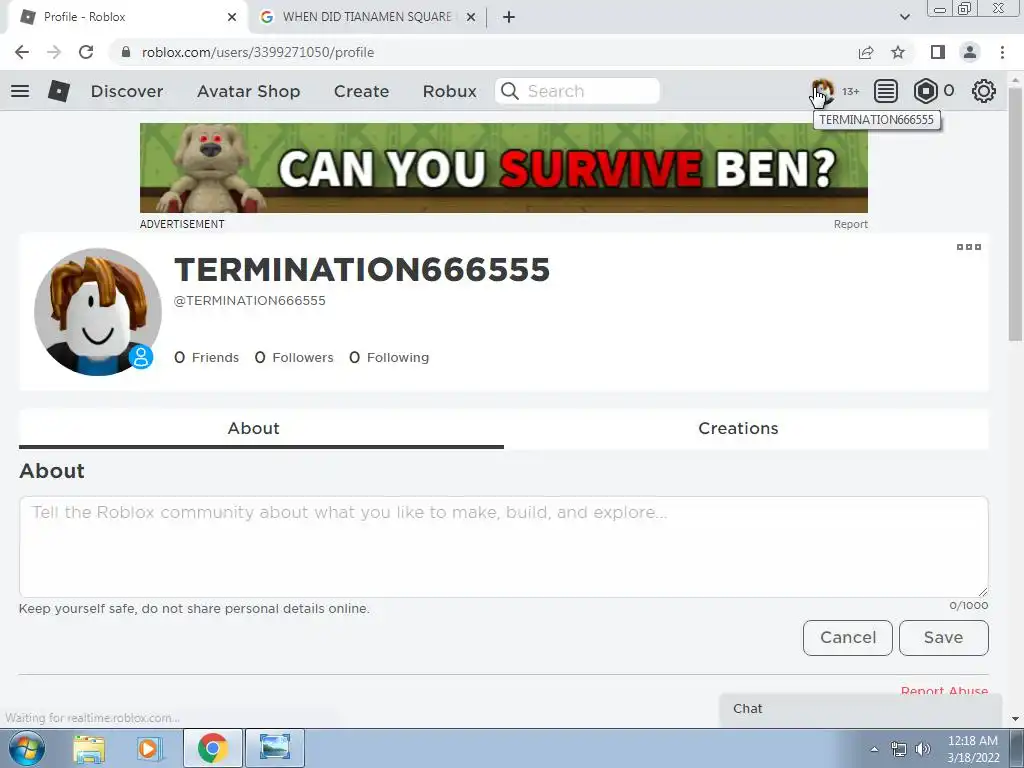Click the Chrome taskbar icon

[x=212, y=748]
